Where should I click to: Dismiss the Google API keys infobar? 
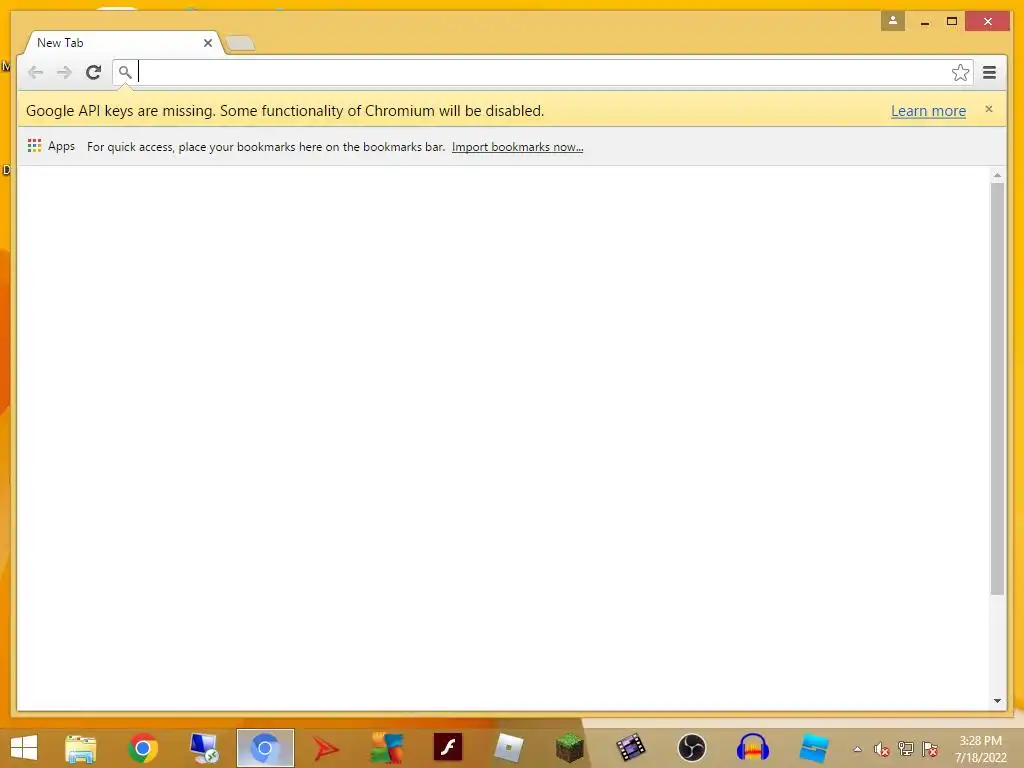[989, 109]
